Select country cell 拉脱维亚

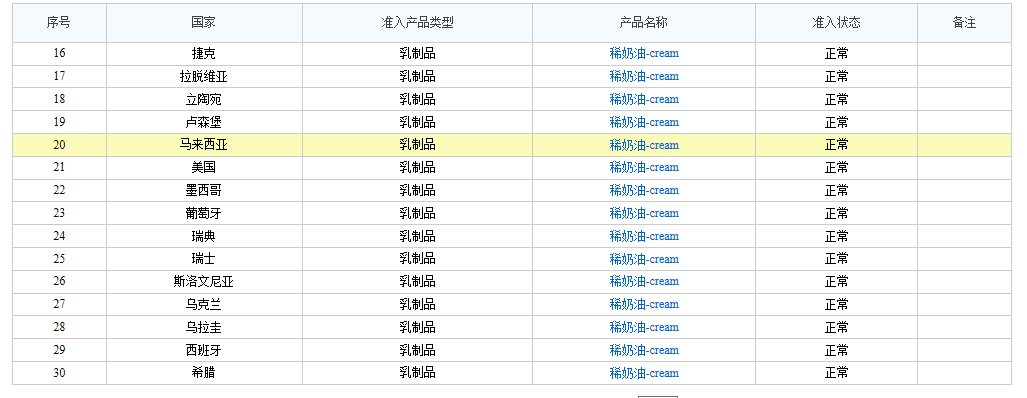click(x=204, y=77)
